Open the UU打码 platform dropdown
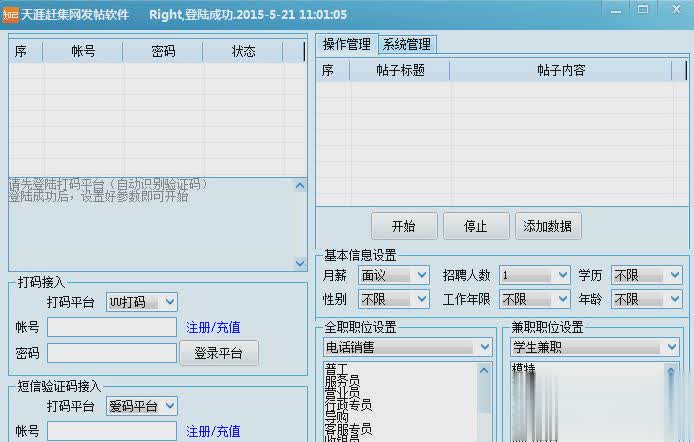 [142, 302]
